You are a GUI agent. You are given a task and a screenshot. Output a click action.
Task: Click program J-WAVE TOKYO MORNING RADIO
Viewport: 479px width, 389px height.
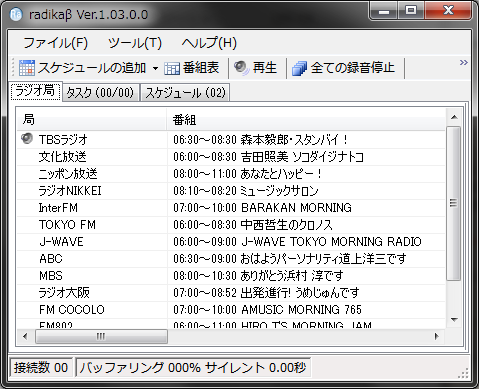pyautogui.click(x=331, y=242)
